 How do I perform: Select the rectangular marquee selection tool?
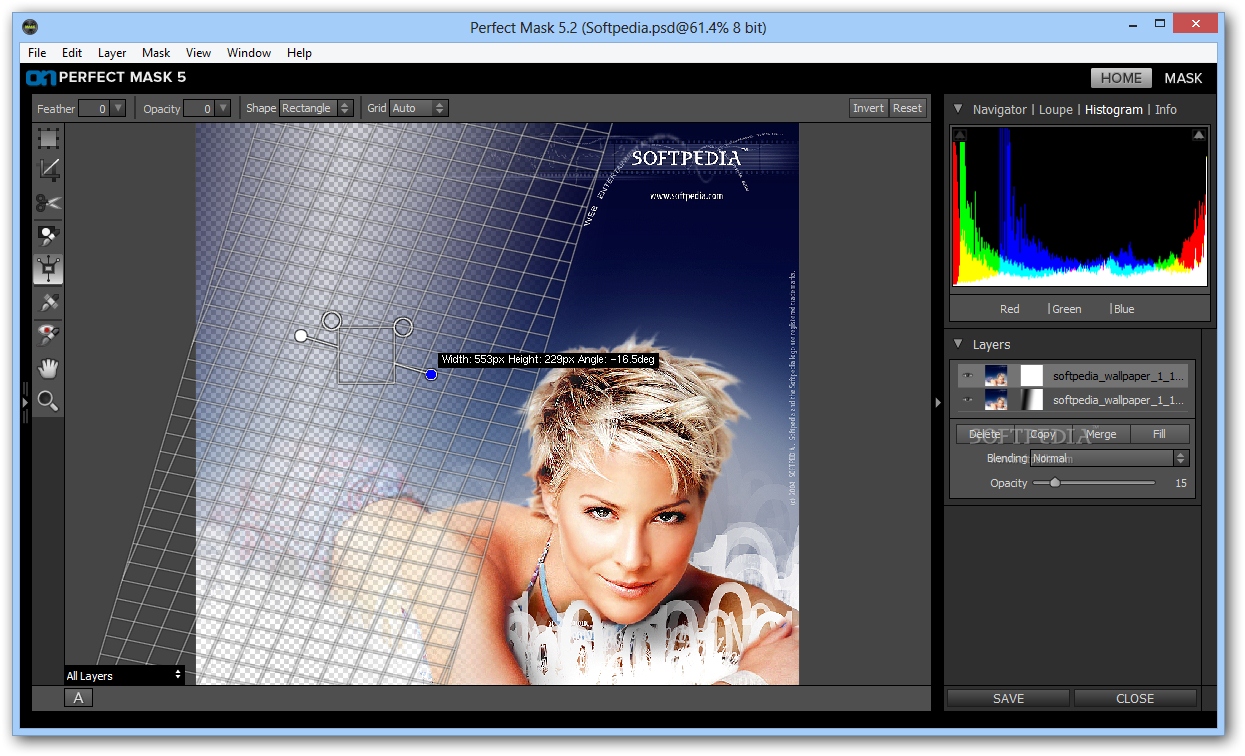click(48, 139)
